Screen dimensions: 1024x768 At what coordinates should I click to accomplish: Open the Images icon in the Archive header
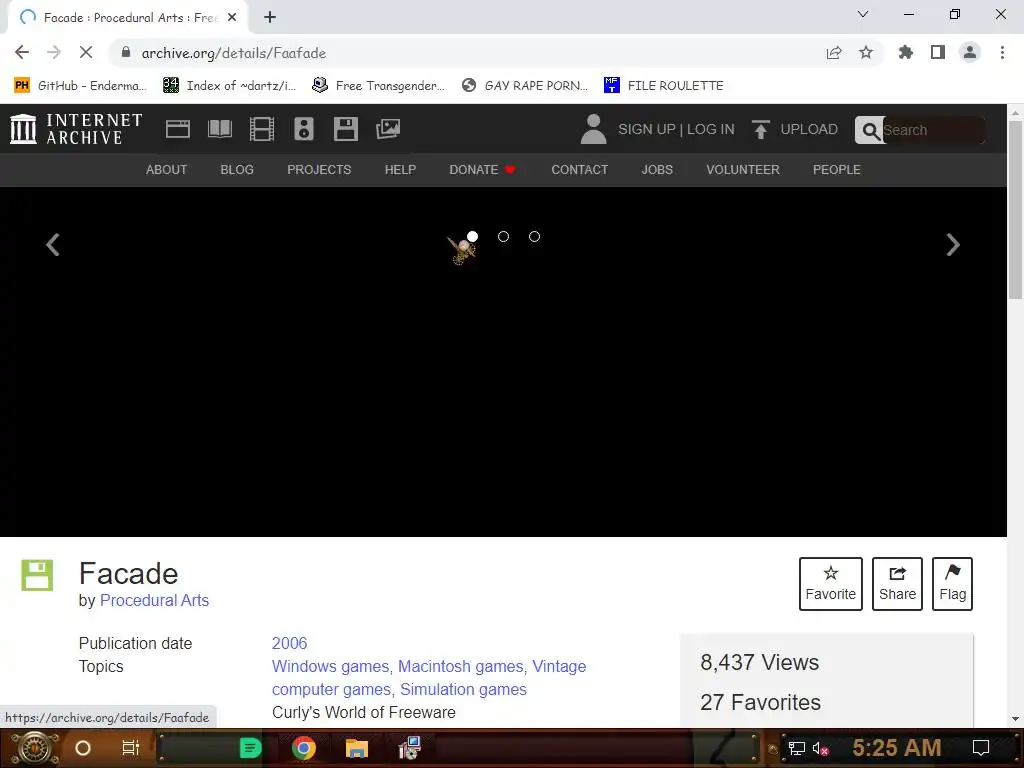pyautogui.click(x=388, y=129)
